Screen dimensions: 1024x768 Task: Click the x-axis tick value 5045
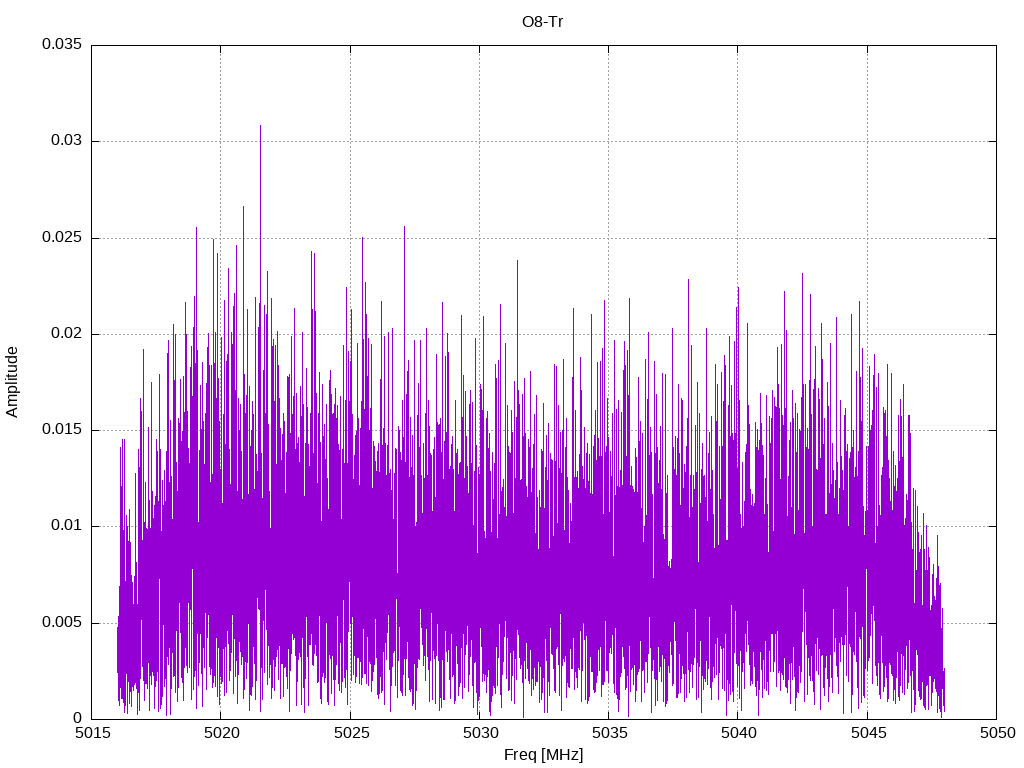point(868,733)
